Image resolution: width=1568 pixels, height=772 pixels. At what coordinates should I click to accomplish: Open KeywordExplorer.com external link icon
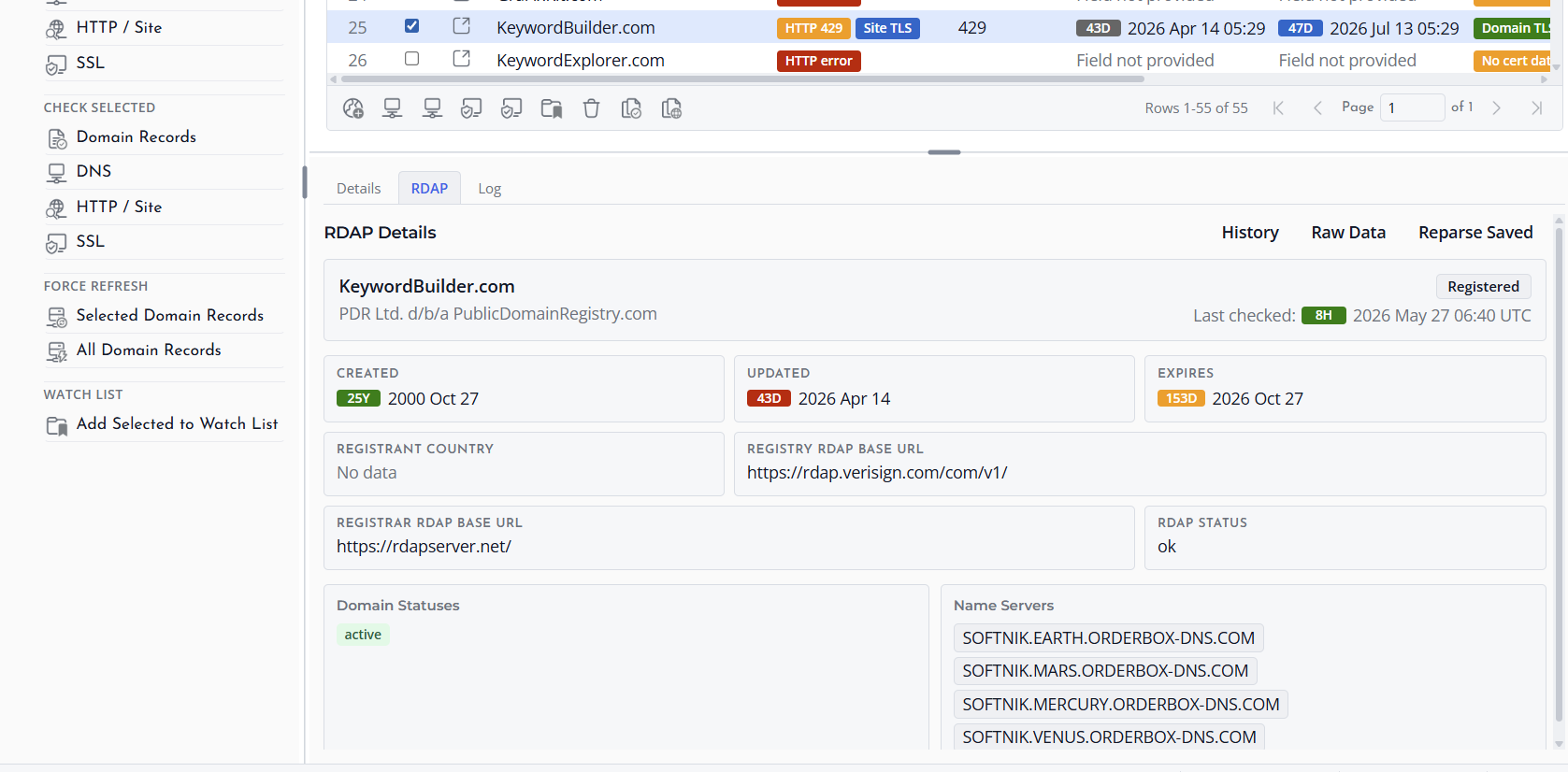point(462,59)
